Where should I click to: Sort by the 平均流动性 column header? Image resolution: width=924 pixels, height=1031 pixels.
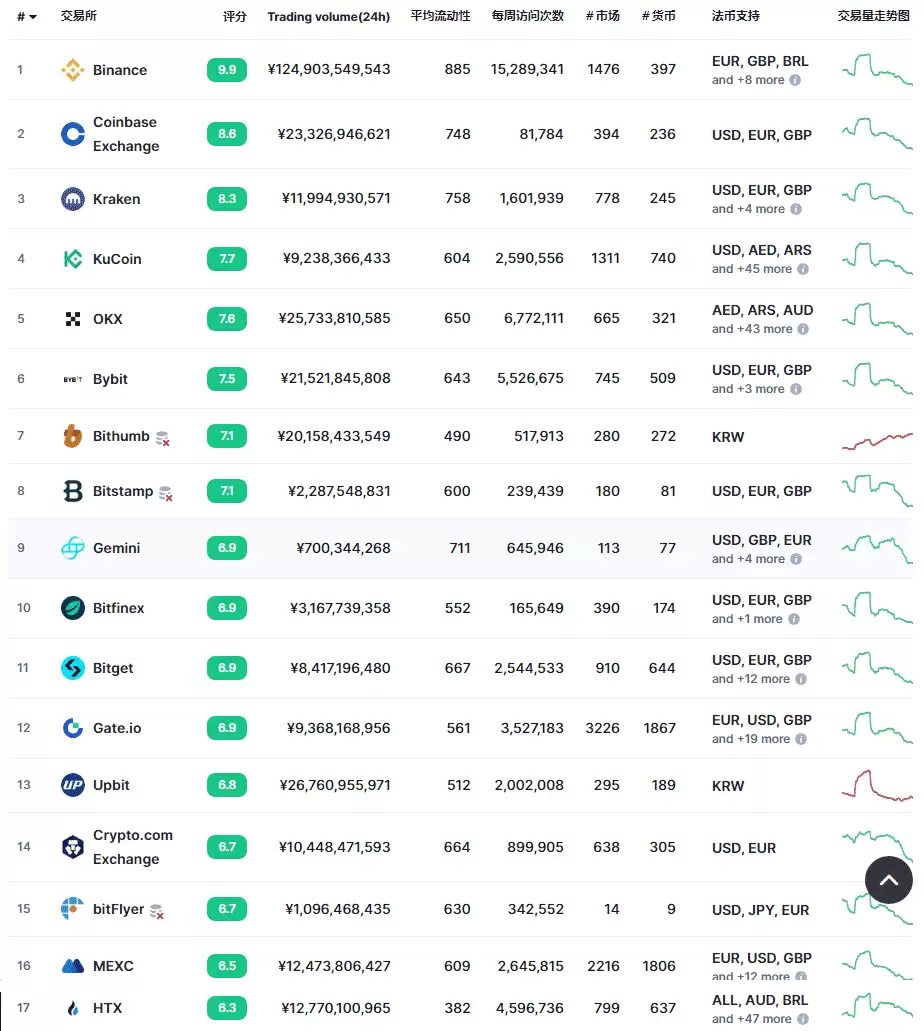pos(440,16)
